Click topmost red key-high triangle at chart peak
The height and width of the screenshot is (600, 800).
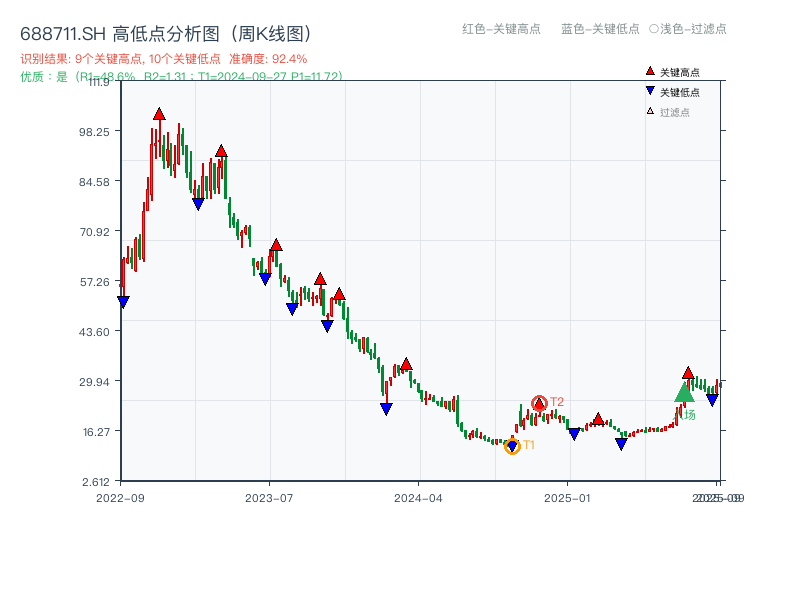click(x=159, y=114)
